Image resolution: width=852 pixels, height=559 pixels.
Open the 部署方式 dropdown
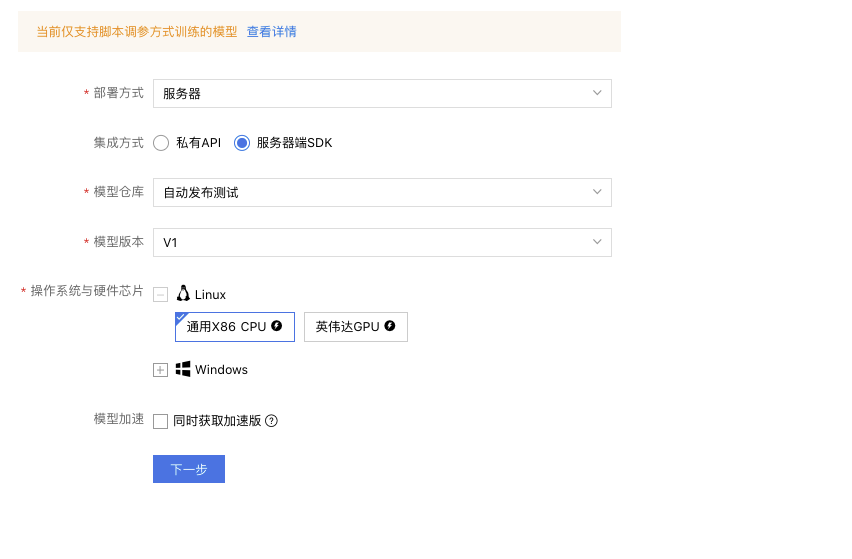point(382,93)
